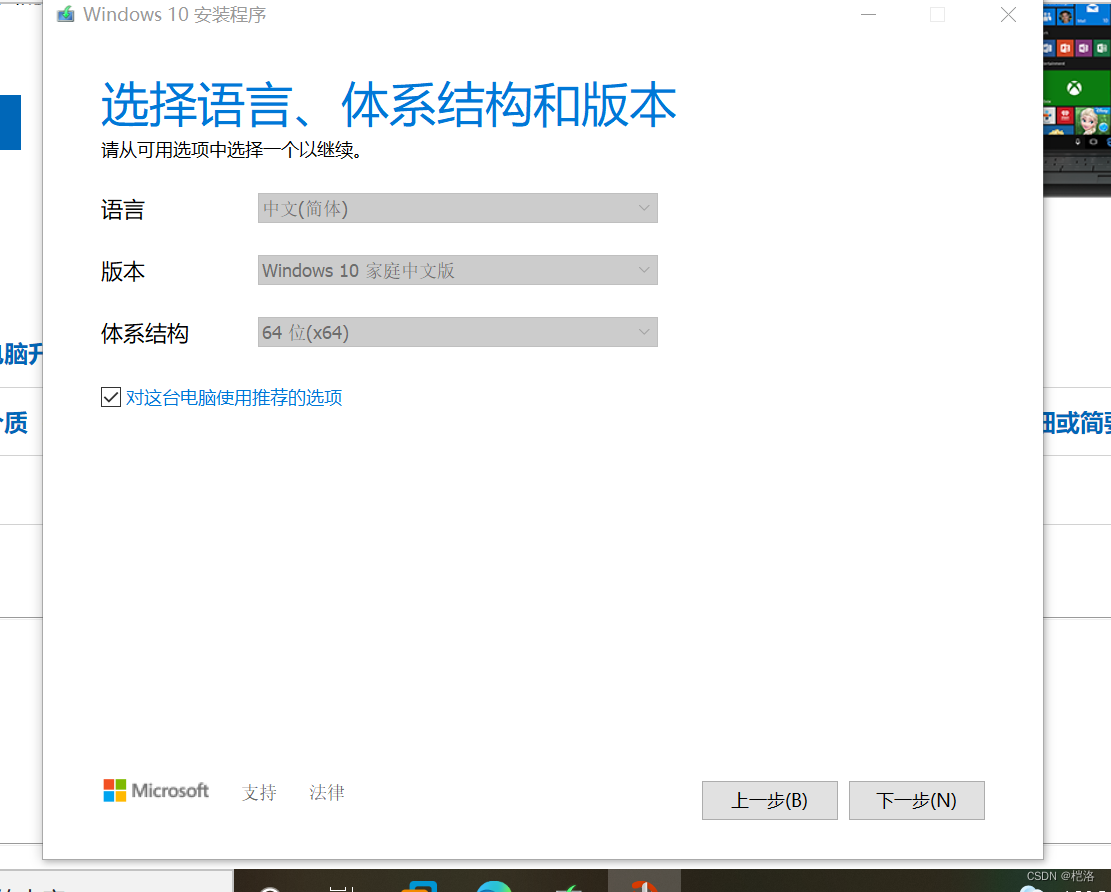Click the 体系结构 field label

[x=145, y=334]
